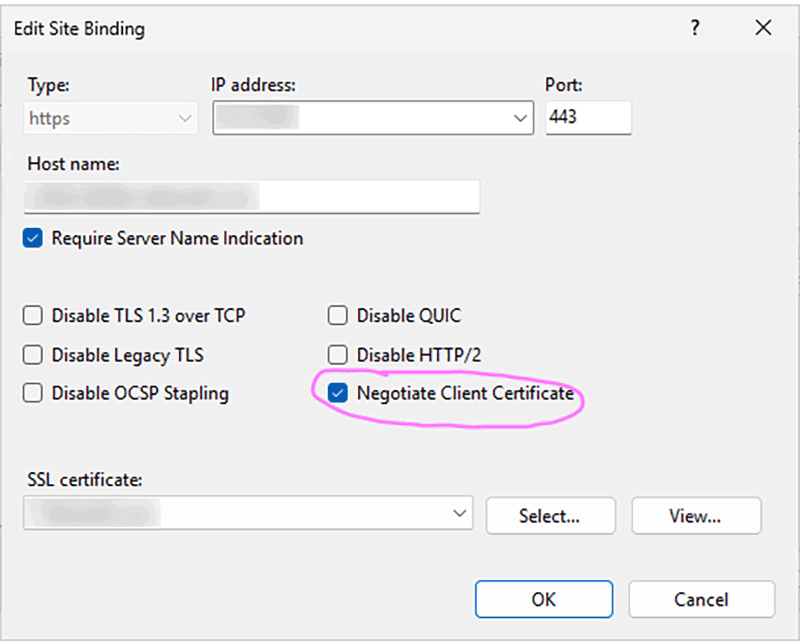Enable Disable TLS 1.3 over TCP

point(33,315)
